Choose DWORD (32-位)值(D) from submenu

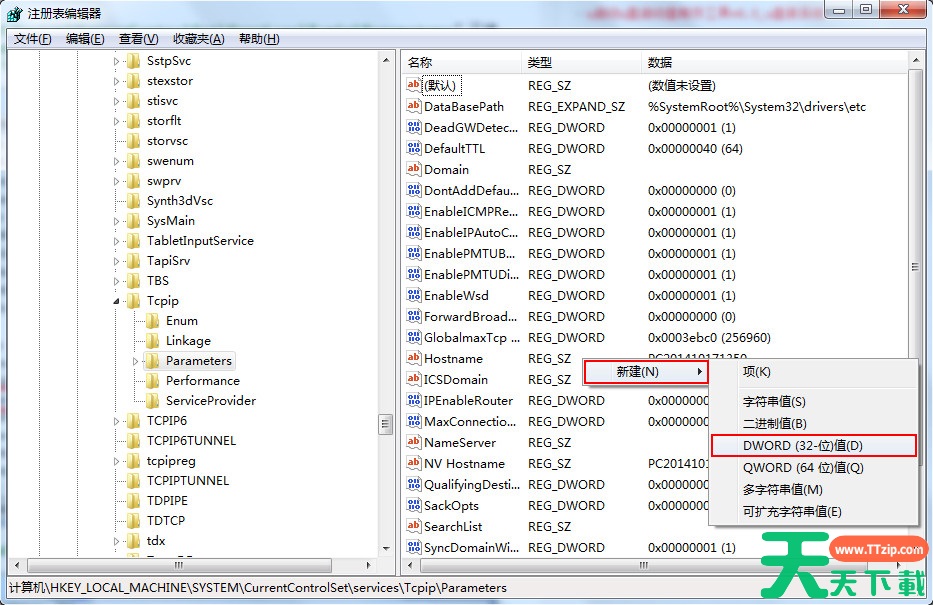click(802, 445)
